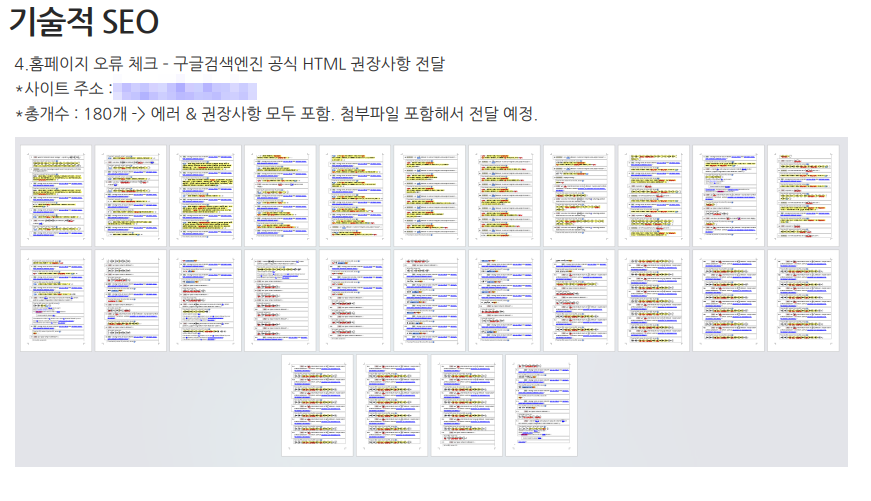Open first page thumbnail in middle row

(x=56, y=300)
